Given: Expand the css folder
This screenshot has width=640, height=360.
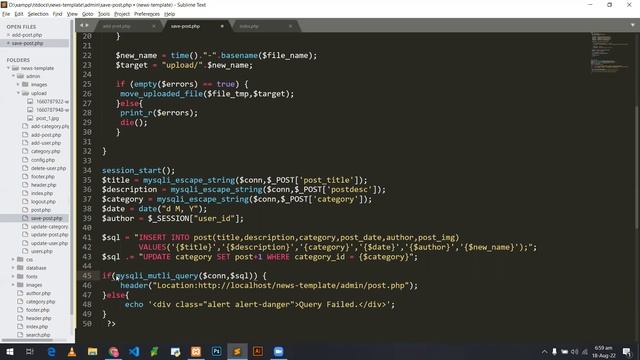Looking at the screenshot, I should click(13, 260).
